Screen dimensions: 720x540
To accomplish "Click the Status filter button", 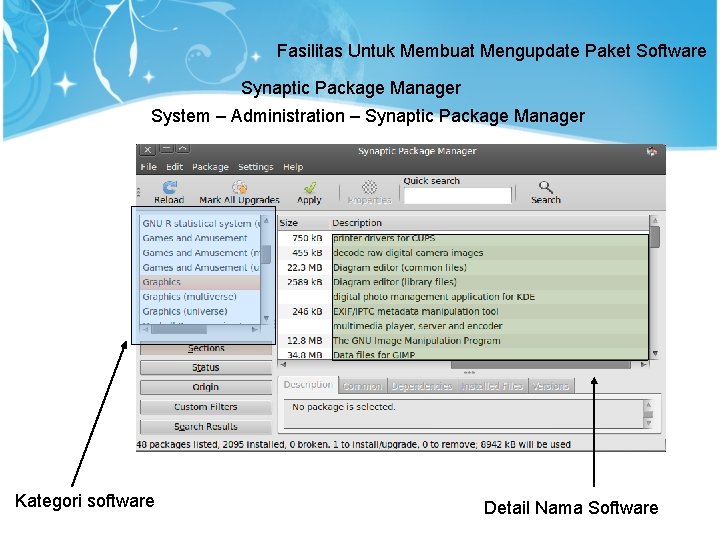I will [x=206, y=368].
